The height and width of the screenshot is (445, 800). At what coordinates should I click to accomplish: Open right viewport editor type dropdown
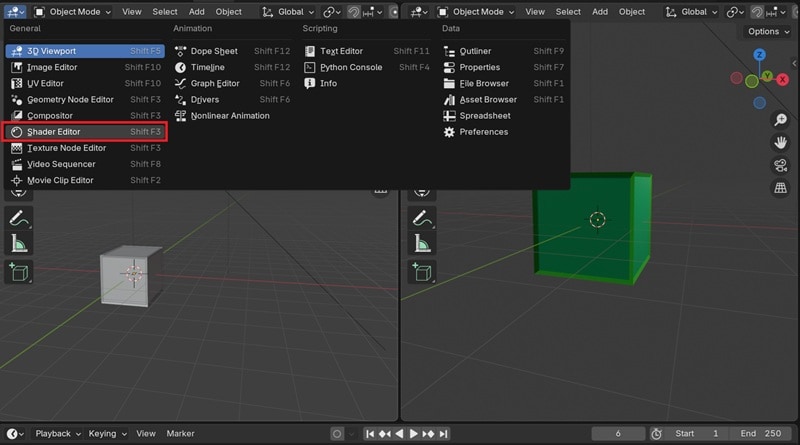click(419, 12)
